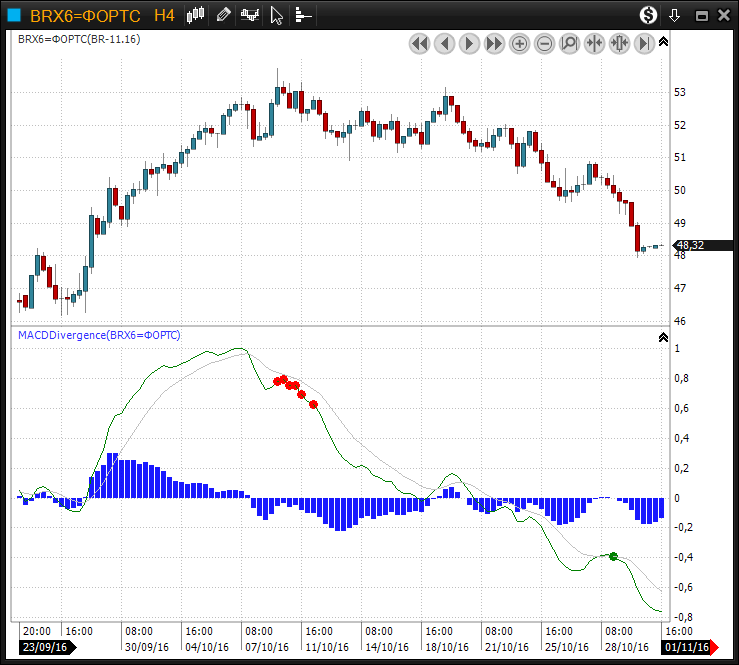Zoom in with the plus button
The width and height of the screenshot is (739, 665).
[520, 43]
